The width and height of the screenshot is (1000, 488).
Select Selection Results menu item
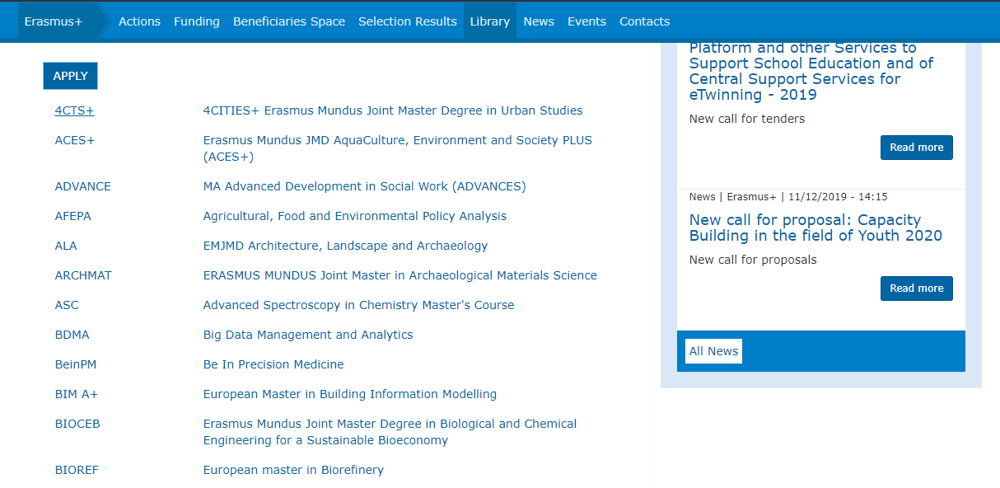407,21
